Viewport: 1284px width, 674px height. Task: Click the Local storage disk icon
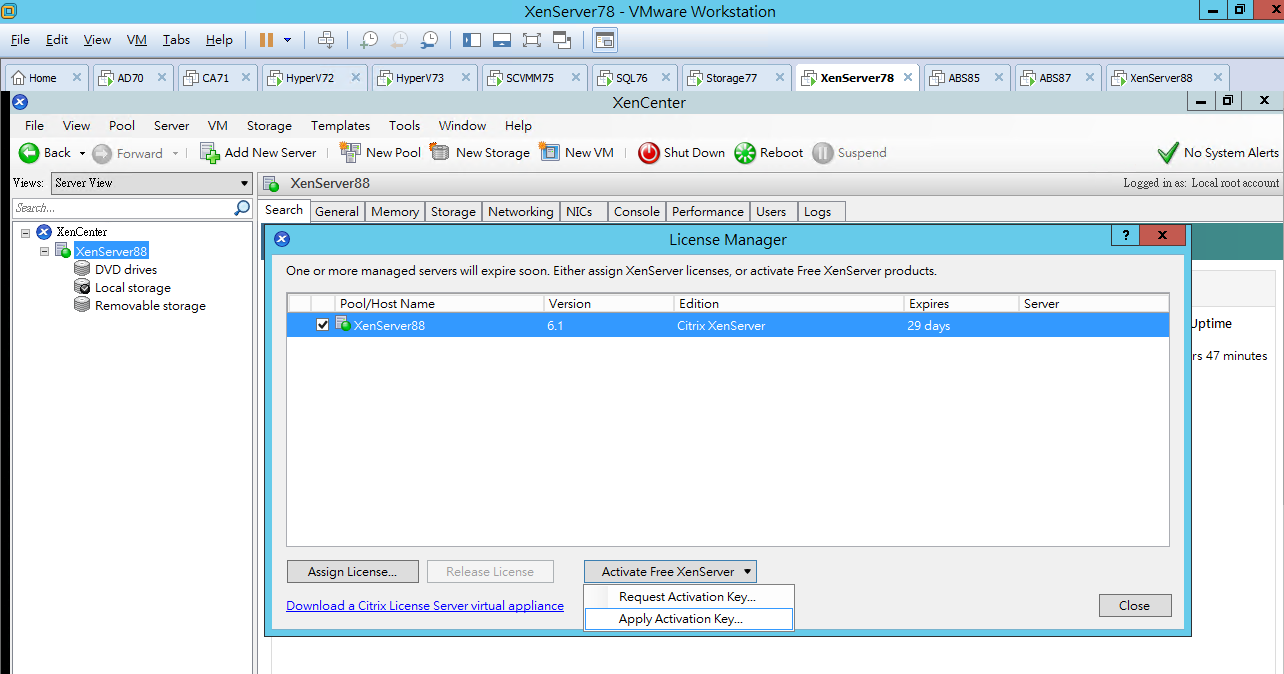pyautogui.click(x=82, y=288)
